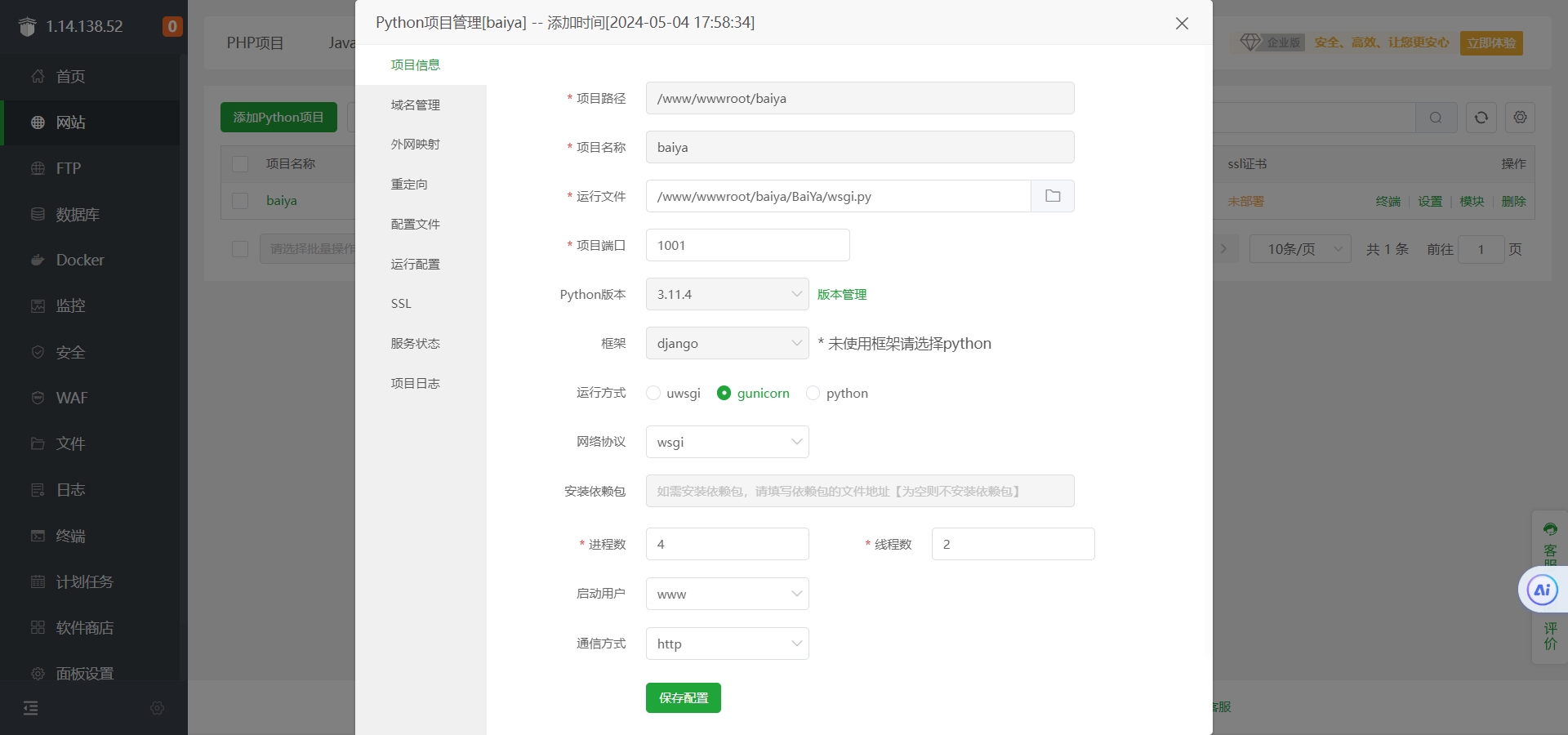The height and width of the screenshot is (735, 1568).
Task: Browse for the run file with the folder icon
Action: [1053, 196]
